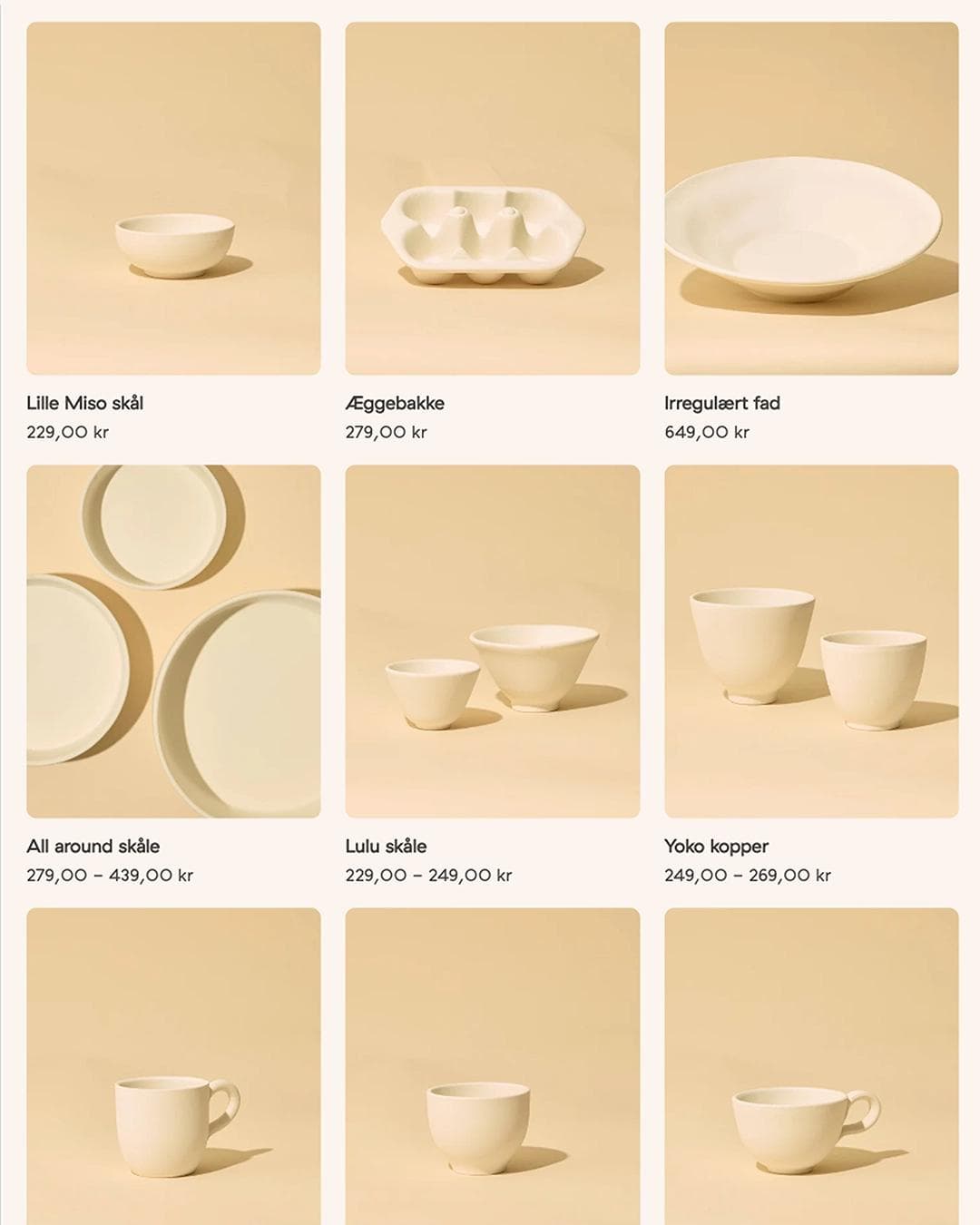Click the Æggebakke title link
The height and width of the screenshot is (1225, 980).
click(x=395, y=403)
